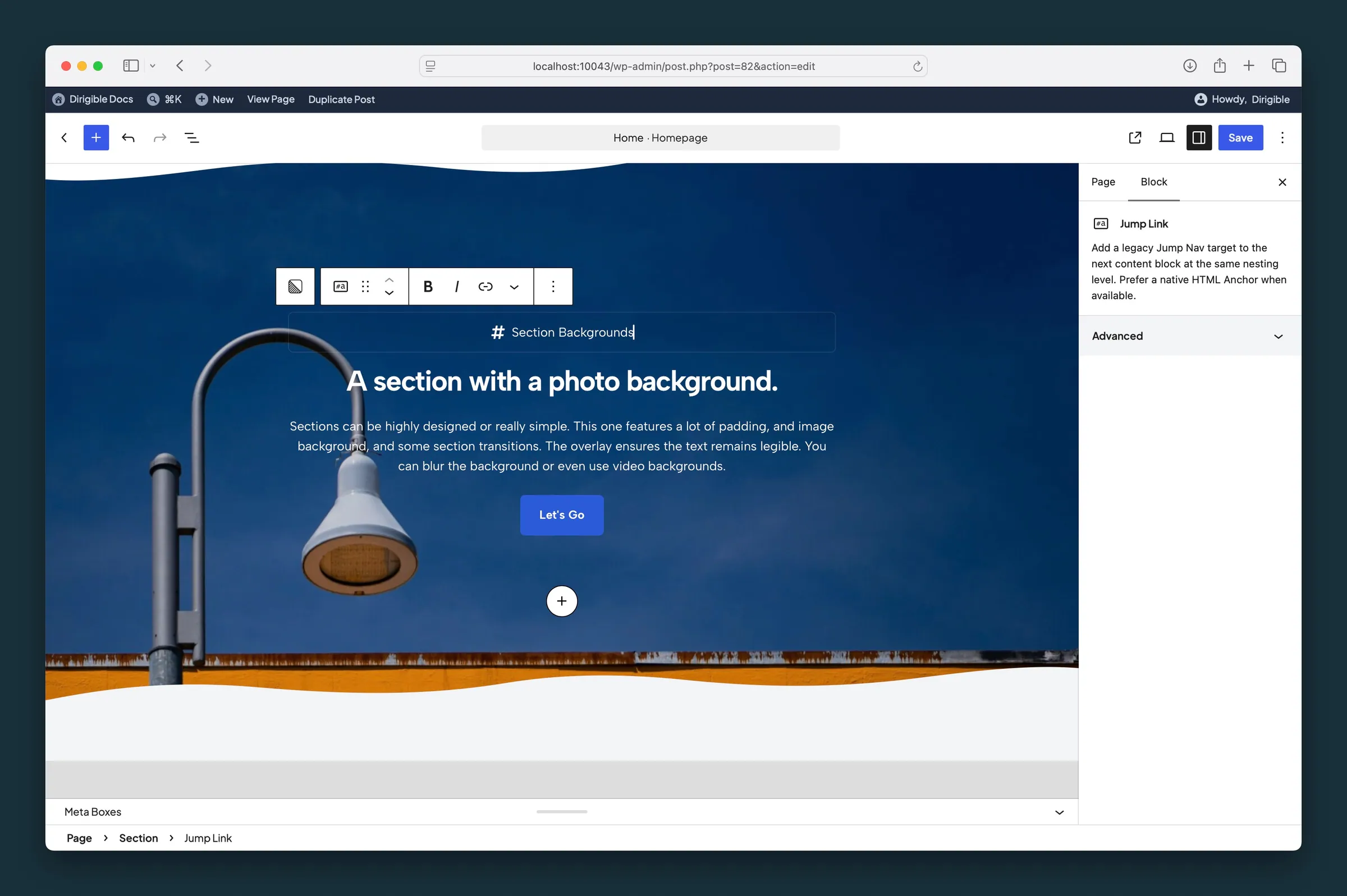The image size is (1347, 896).
Task: Click the site settings icon in address bar
Action: [x=430, y=66]
